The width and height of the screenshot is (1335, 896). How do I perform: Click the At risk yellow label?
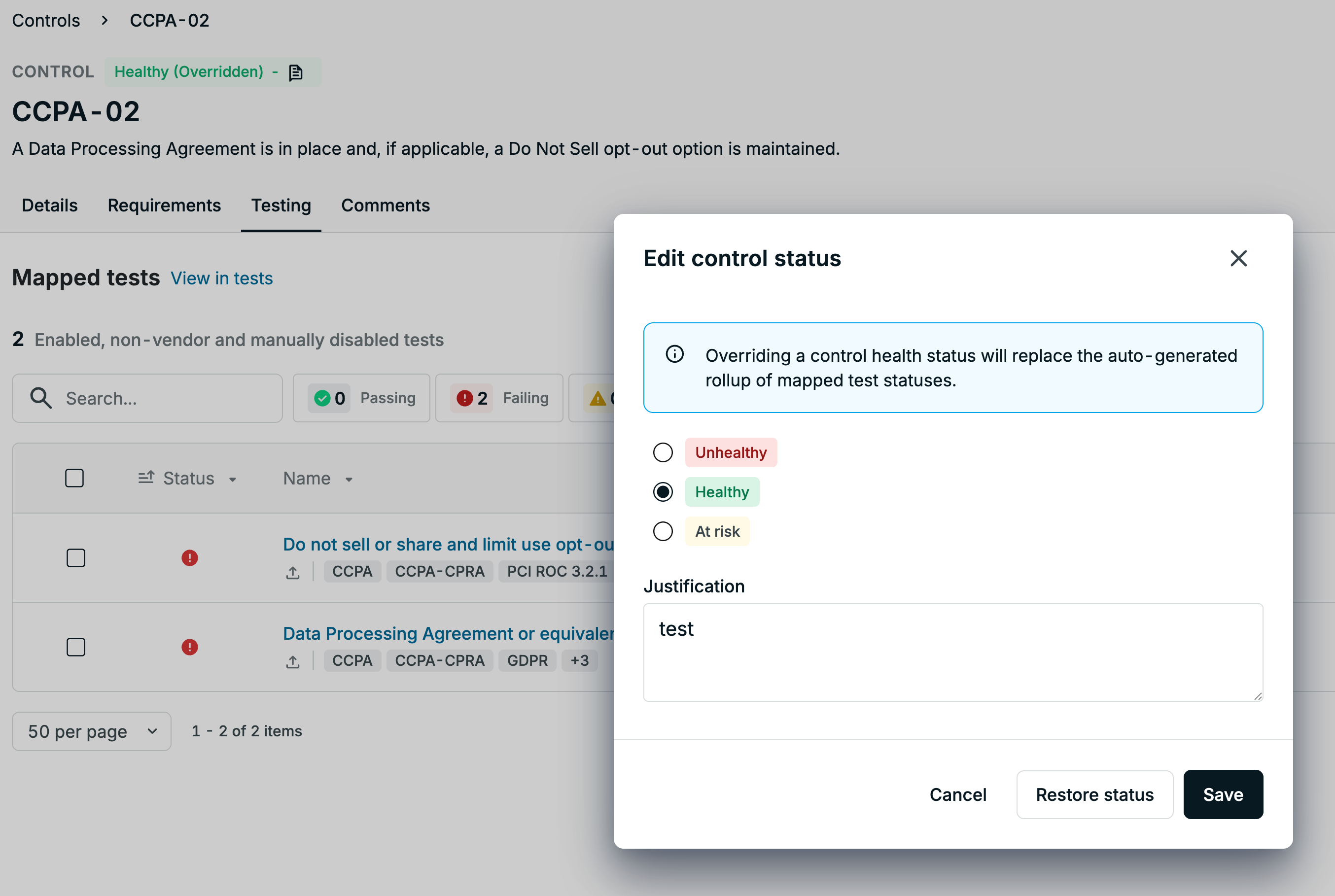717,531
